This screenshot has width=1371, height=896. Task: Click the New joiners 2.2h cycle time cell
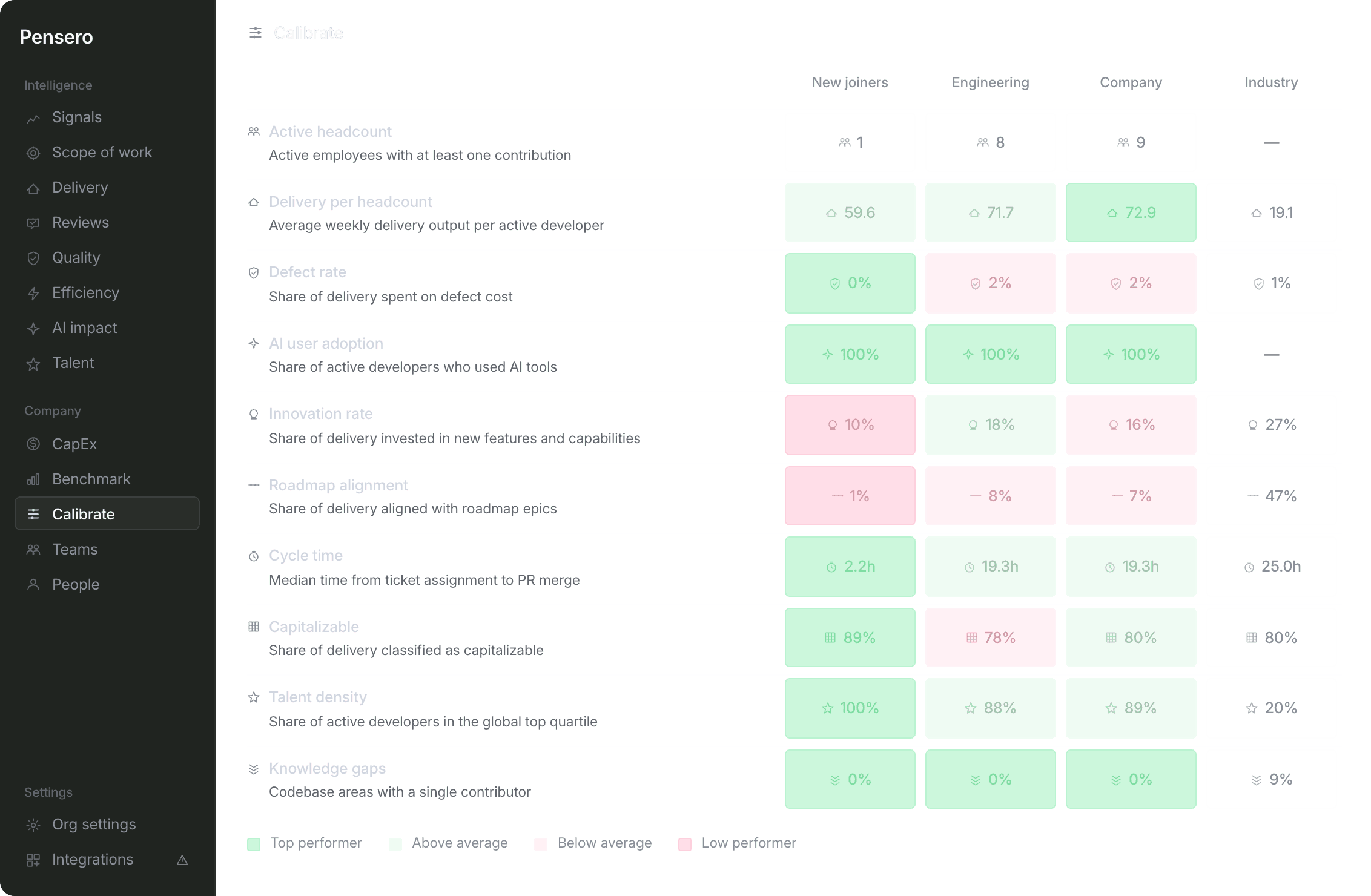click(850, 567)
